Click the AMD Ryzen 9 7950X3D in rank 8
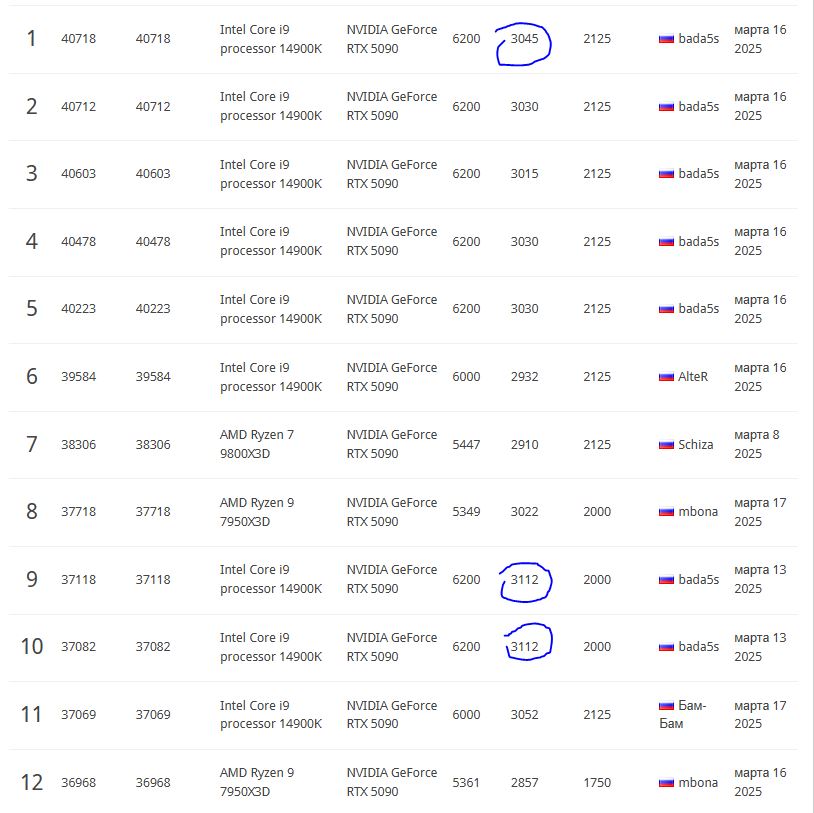Image resolution: width=814 pixels, height=813 pixels. (x=257, y=512)
